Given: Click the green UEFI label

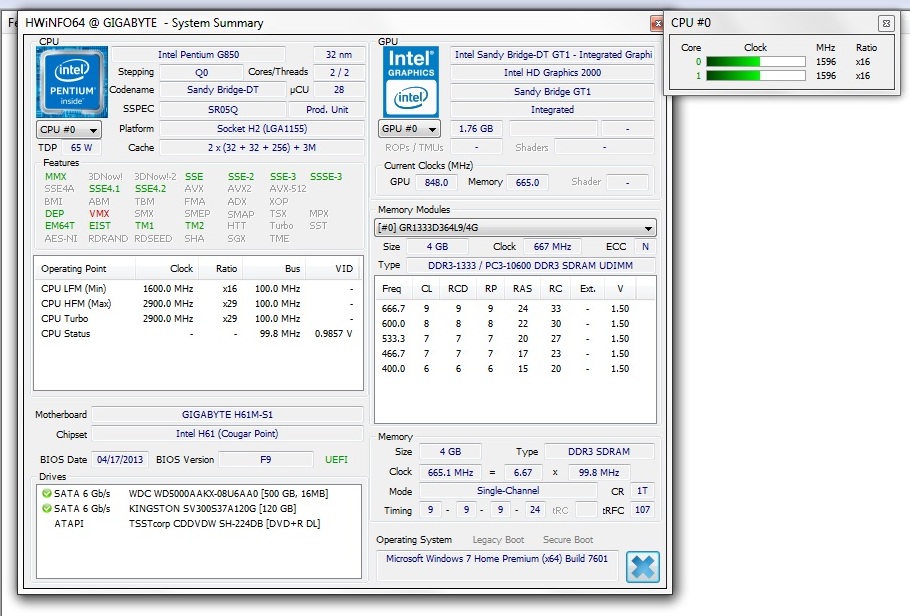Looking at the screenshot, I should tap(336, 459).
